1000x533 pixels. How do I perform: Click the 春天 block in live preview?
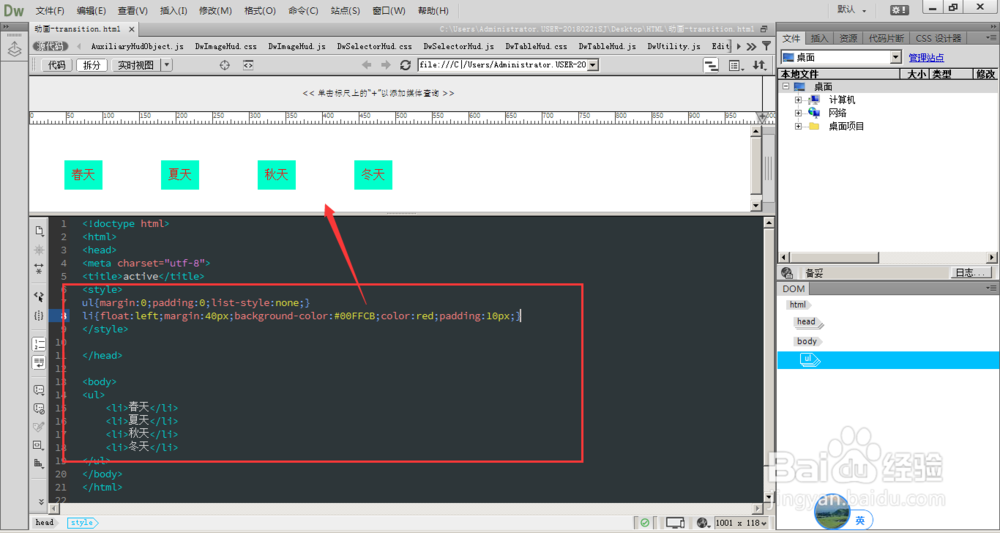(84, 175)
